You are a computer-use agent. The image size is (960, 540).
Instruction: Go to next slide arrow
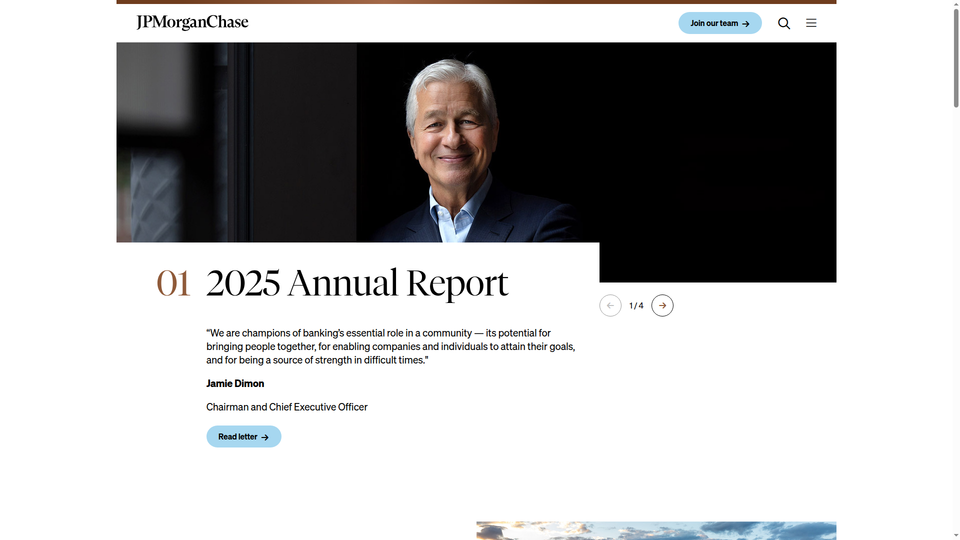(662, 306)
